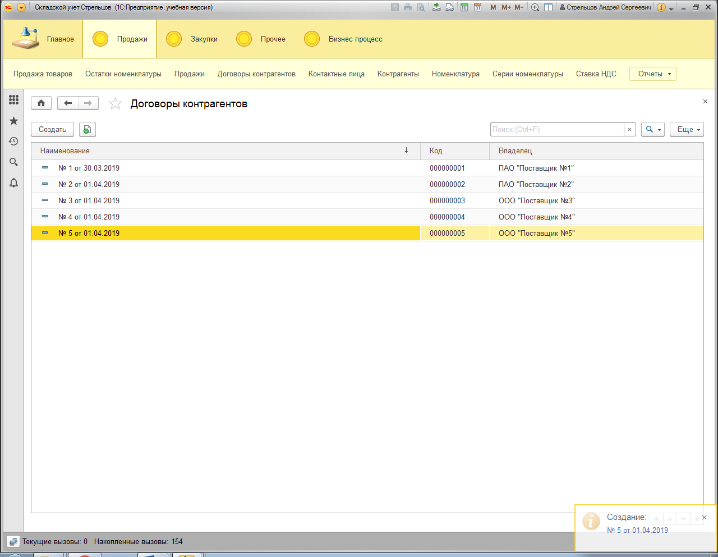Image resolution: width=718 pixels, height=557 pixels.
Task: Open the main menu dropdown in title bar
Action: pos(21,7)
